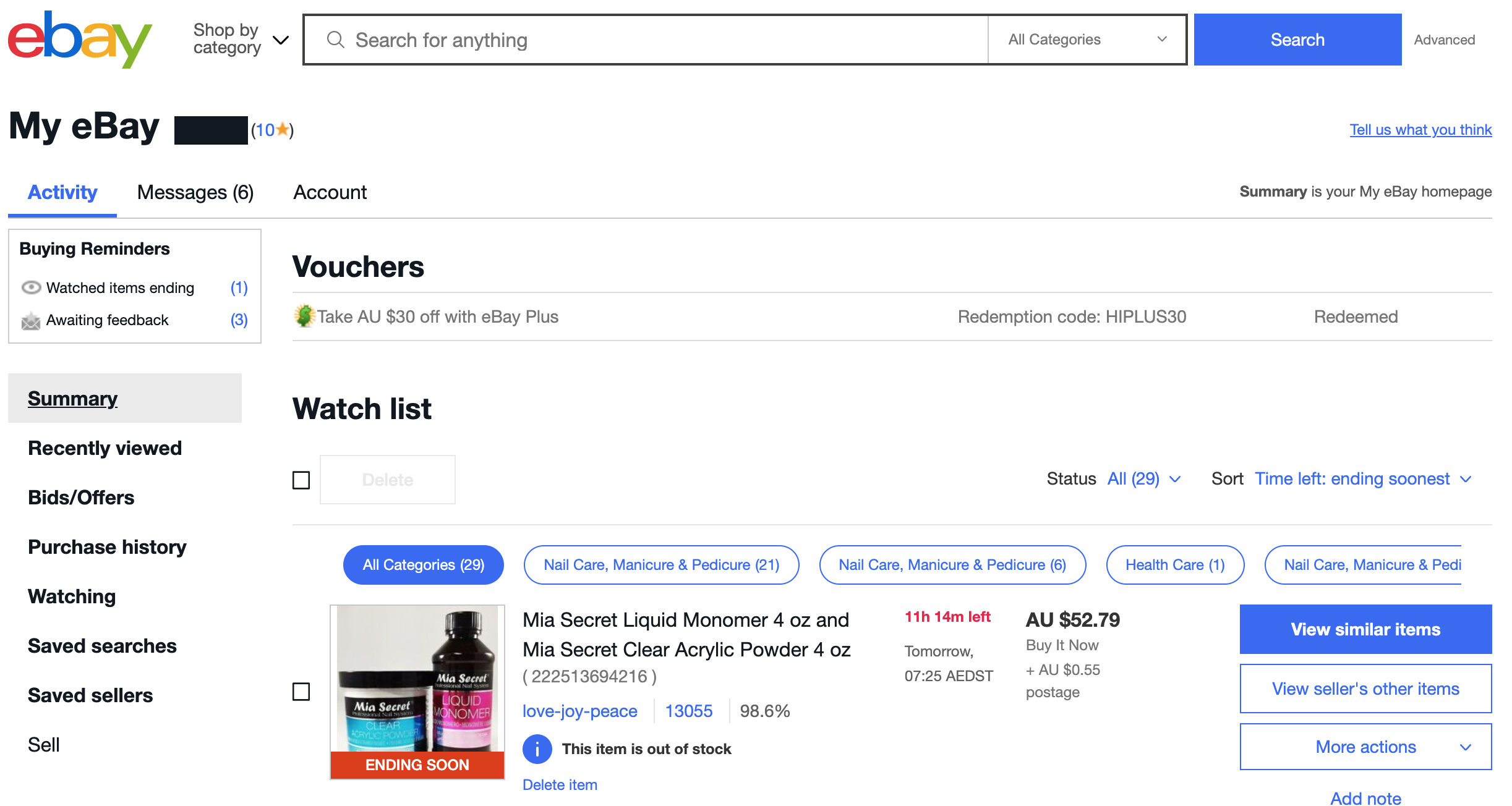The height and width of the screenshot is (806, 1512).
Task: Click the eye icon beside Watched items ending
Action: coord(31,287)
